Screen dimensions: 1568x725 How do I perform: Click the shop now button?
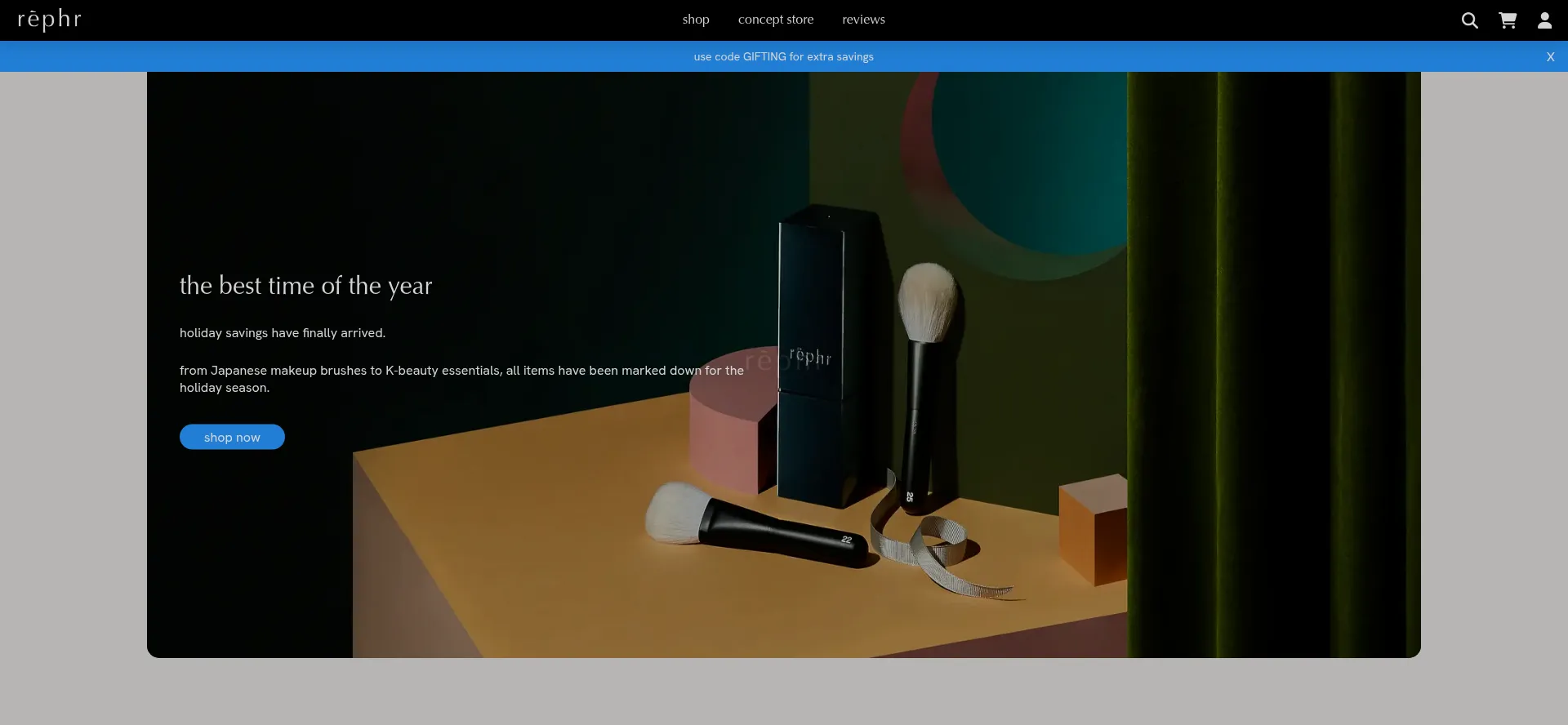(x=232, y=437)
